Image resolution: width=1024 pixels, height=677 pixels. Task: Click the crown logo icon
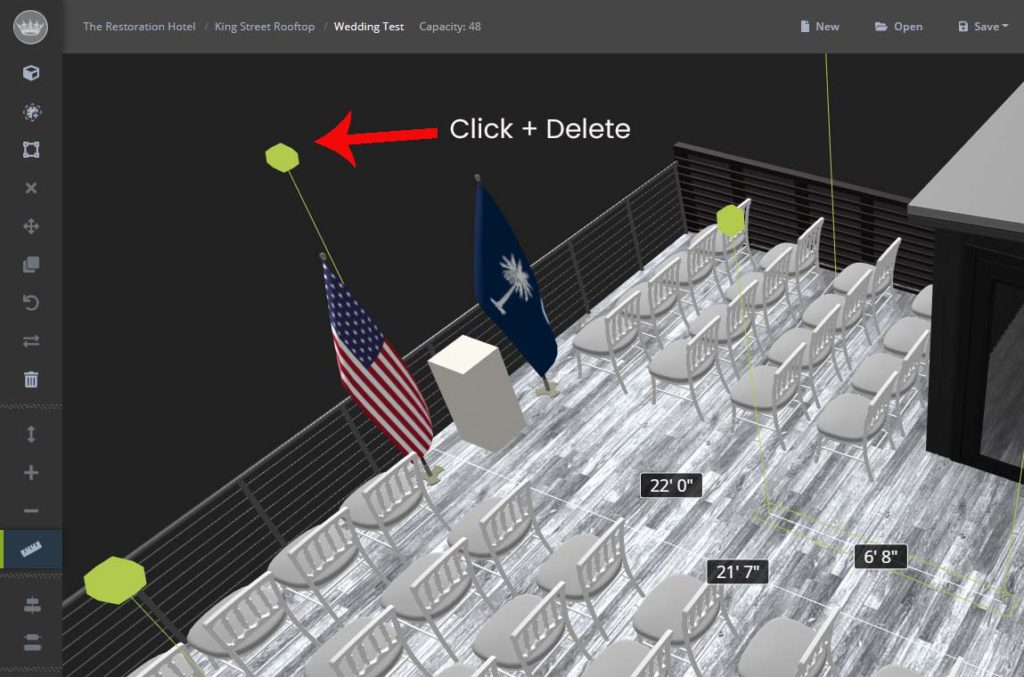pyautogui.click(x=31, y=27)
